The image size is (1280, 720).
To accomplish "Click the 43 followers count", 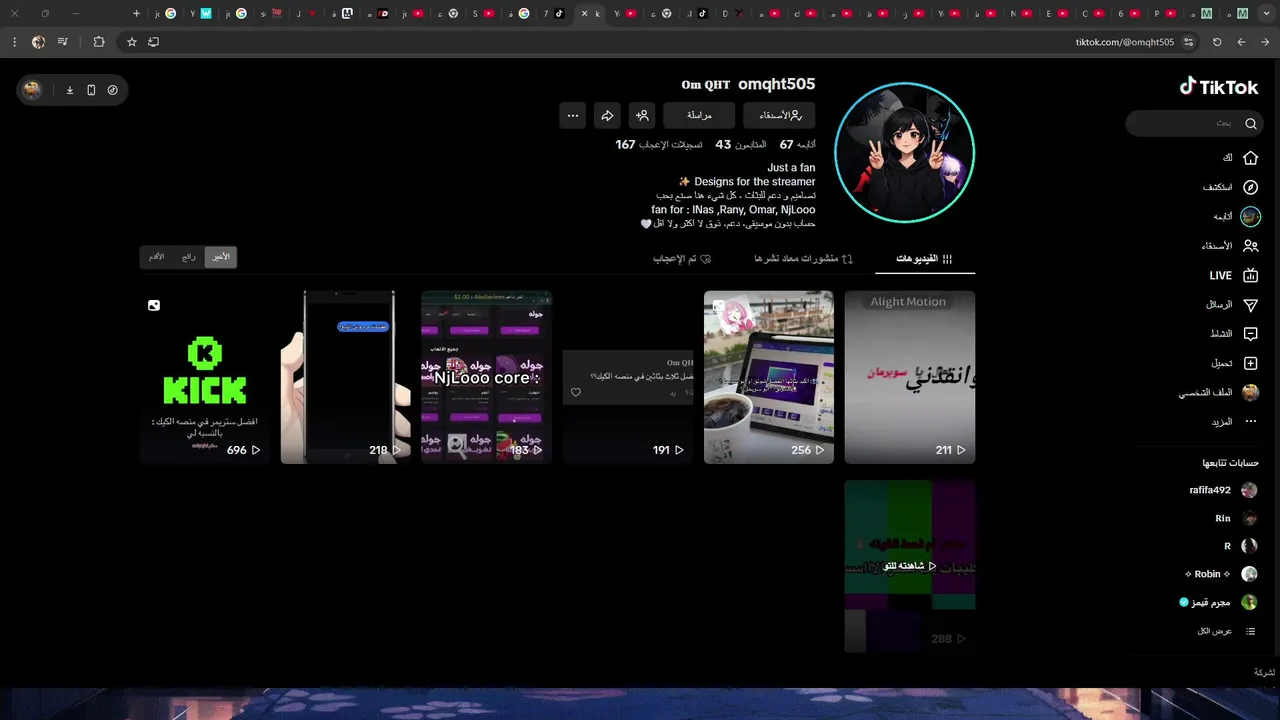I will pyautogui.click(x=741, y=145).
